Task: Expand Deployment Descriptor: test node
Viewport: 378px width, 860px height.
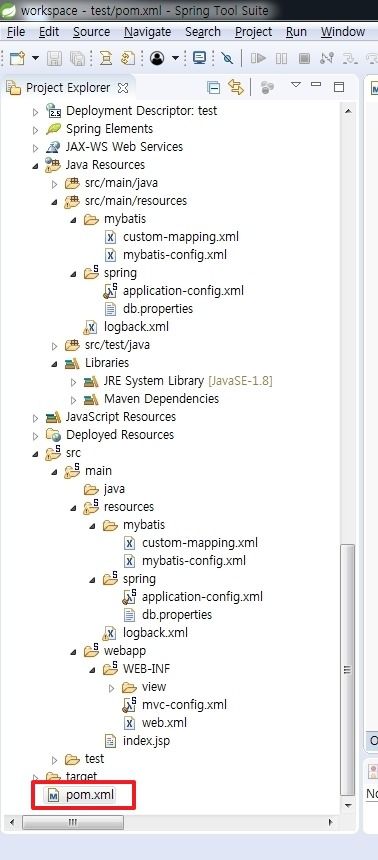Action: coord(36,112)
